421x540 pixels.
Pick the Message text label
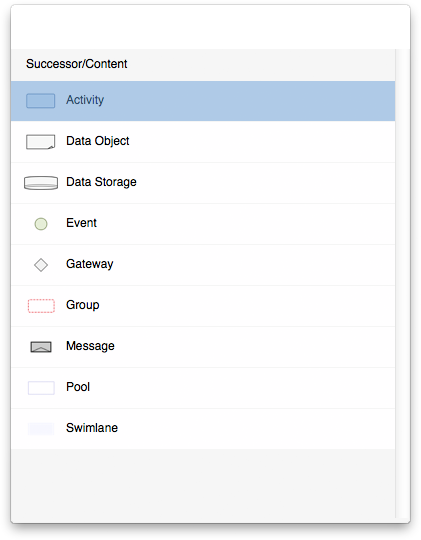click(90, 346)
